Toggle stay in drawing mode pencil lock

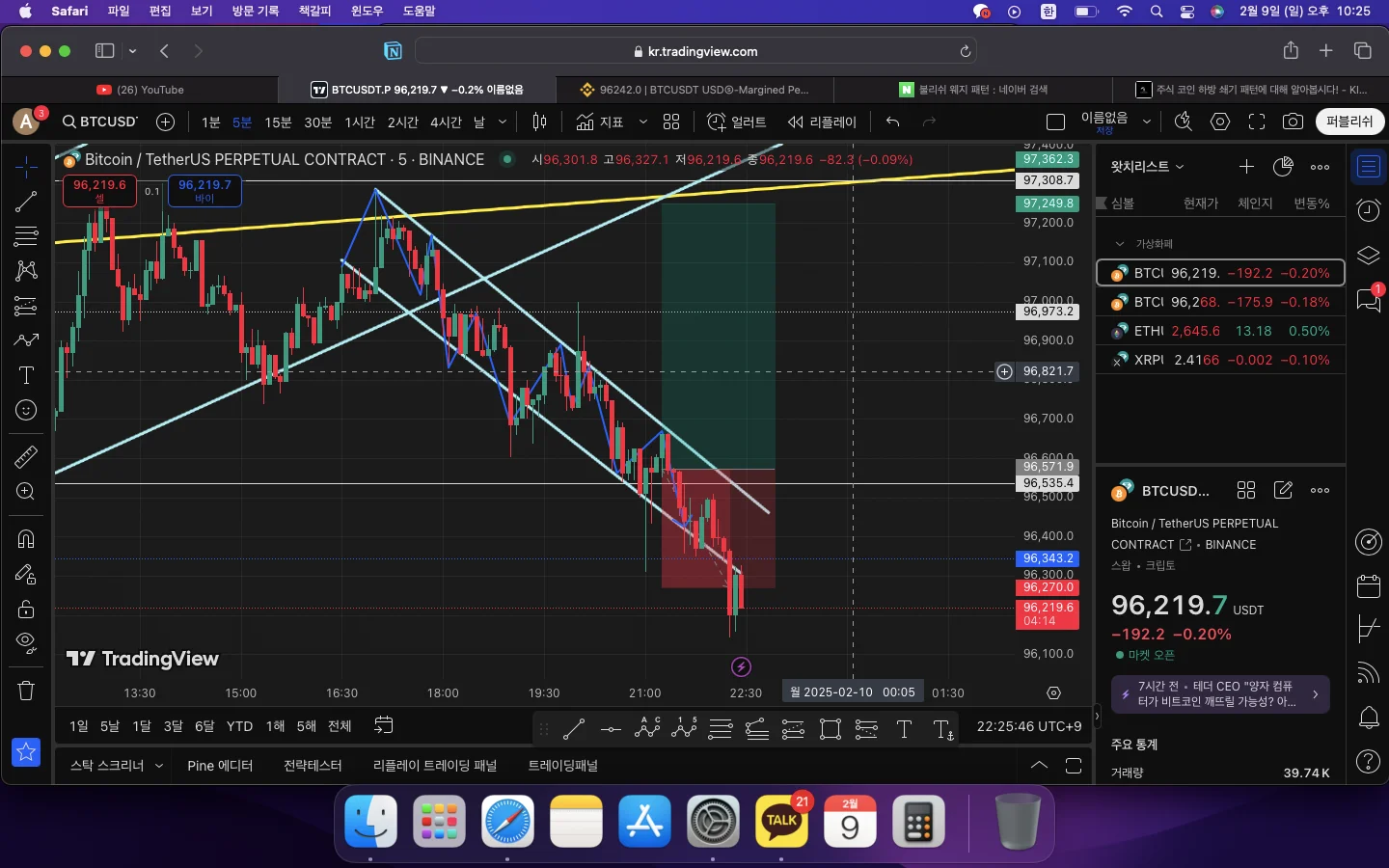tap(26, 574)
